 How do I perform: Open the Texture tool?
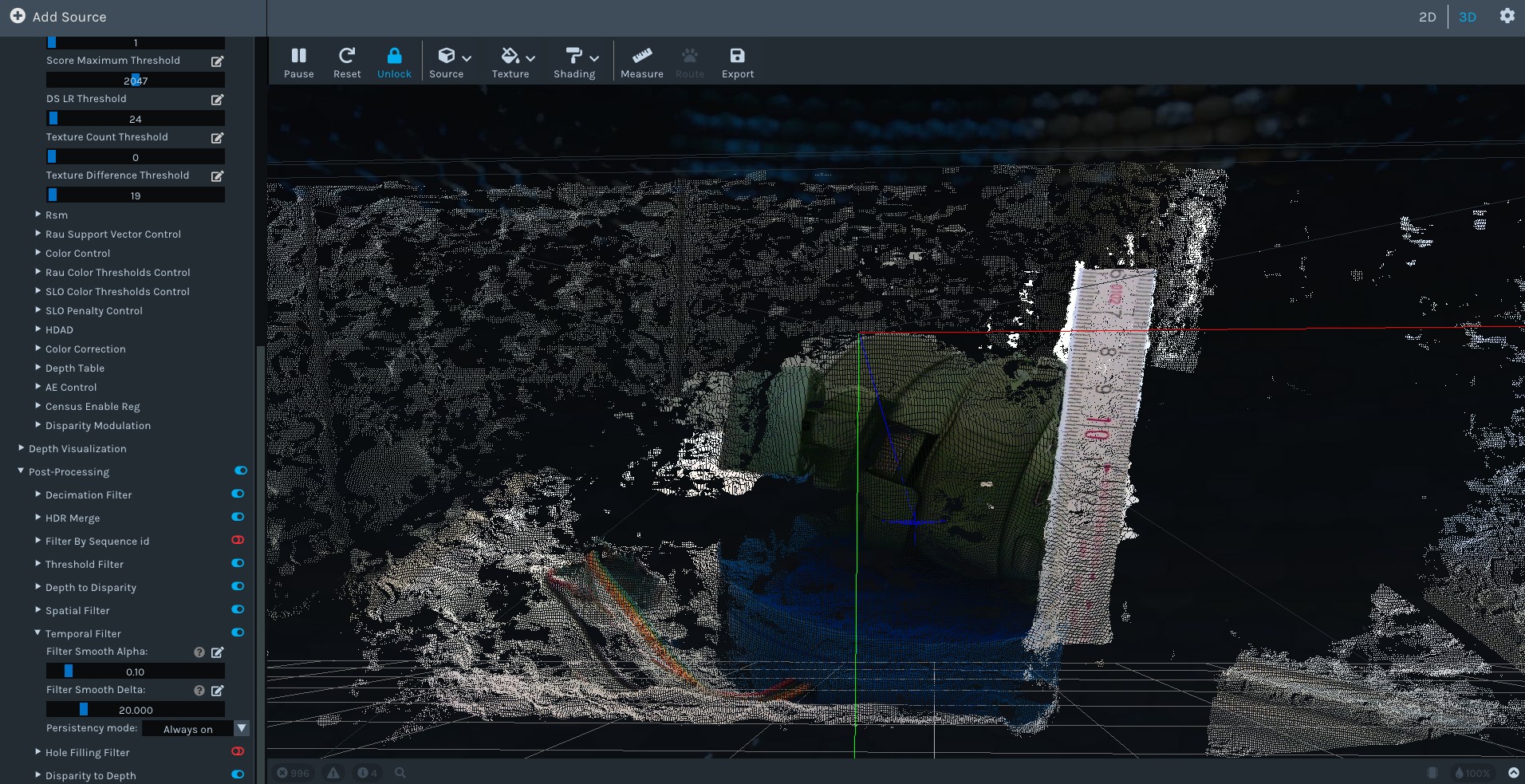click(x=510, y=61)
